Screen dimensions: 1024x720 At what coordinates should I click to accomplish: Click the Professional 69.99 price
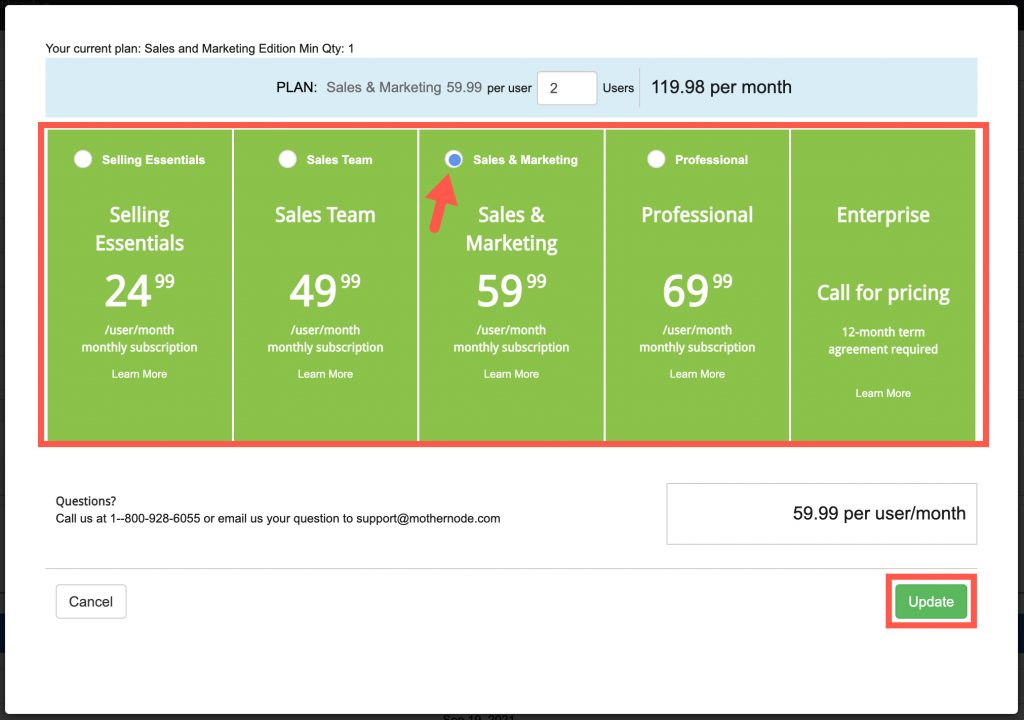point(697,291)
